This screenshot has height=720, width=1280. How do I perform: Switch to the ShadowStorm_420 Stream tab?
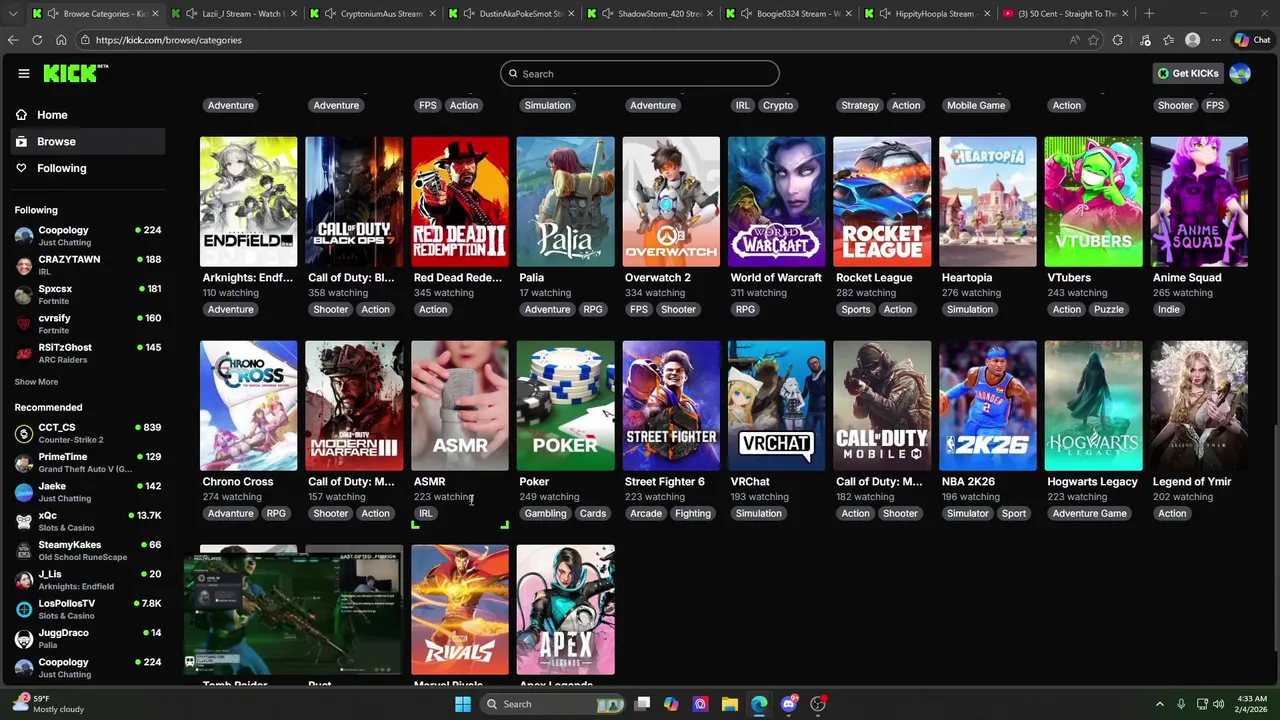pos(652,13)
